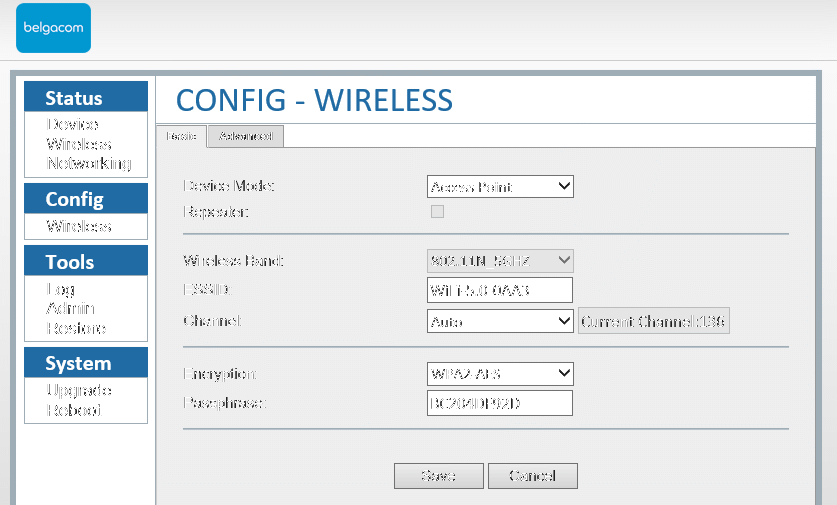Open the Device Mode dropdown
837x505 pixels.
pos(500,187)
